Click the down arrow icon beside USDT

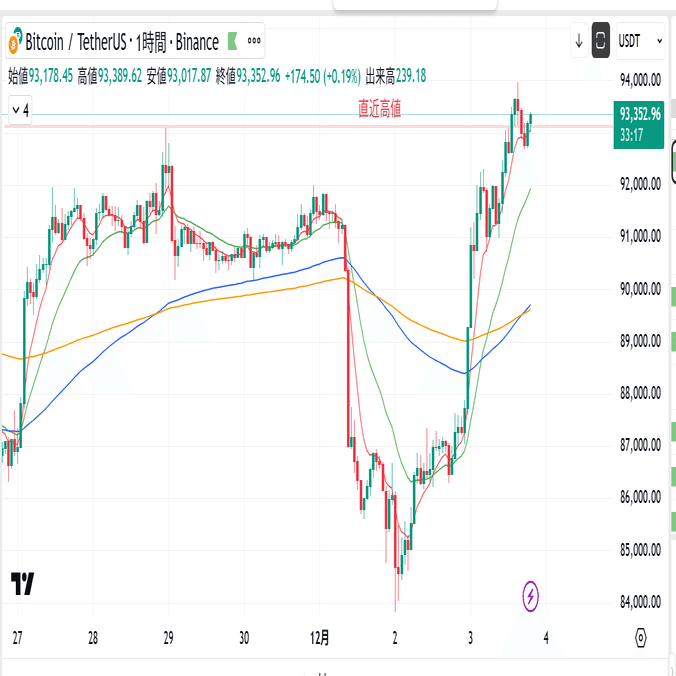tap(579, 42)
